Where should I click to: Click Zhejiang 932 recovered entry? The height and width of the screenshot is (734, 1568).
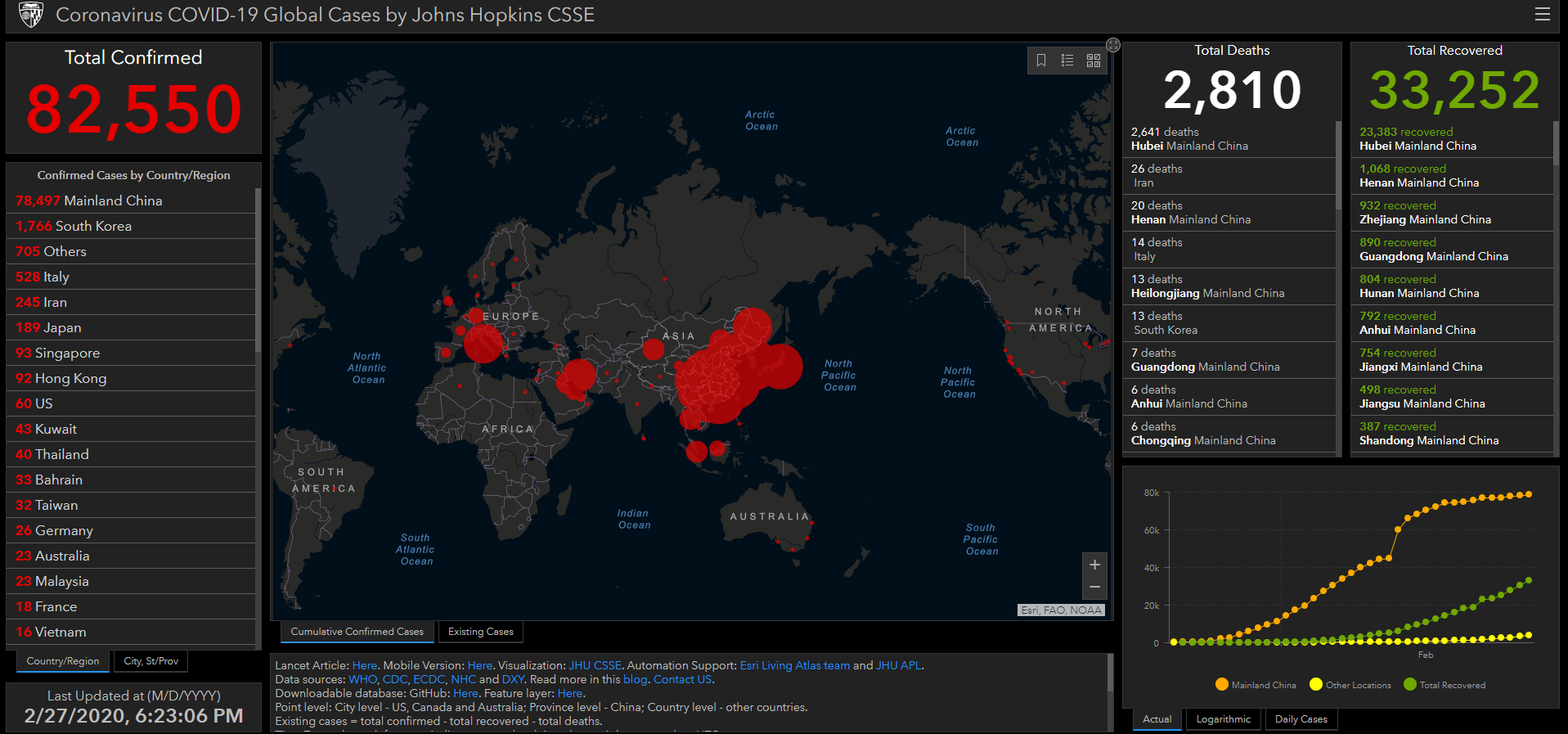[x=1452, y=213]
